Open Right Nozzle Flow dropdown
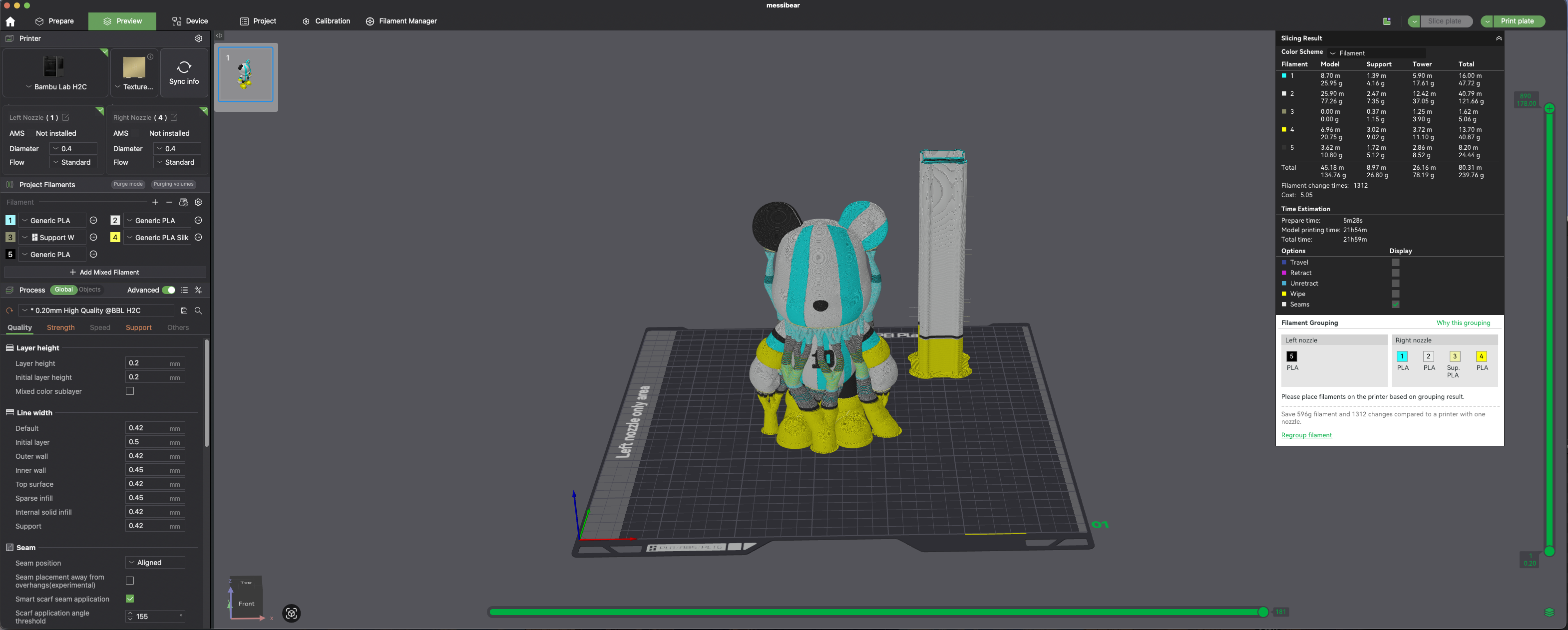 pos(177,163)
